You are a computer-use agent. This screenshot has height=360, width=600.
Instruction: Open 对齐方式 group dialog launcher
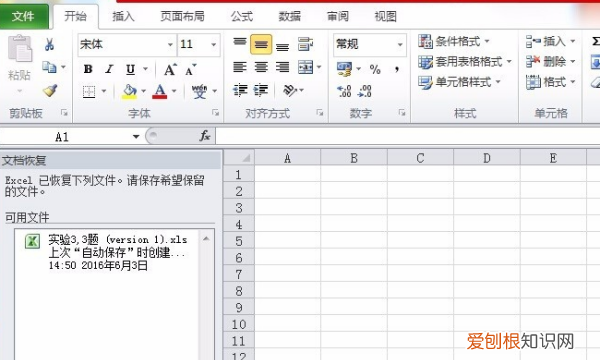tap(320, 112)
